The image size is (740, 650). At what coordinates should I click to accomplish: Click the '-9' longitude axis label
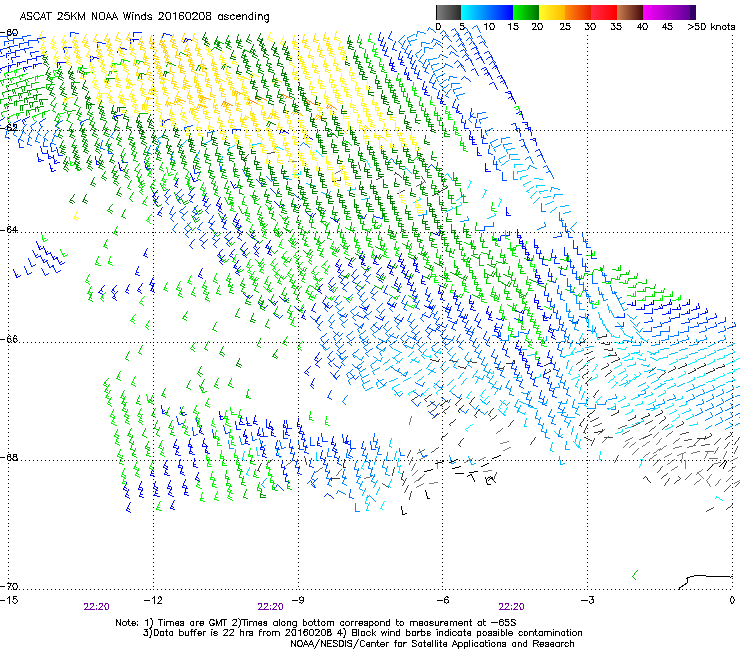tap(297, 600)
